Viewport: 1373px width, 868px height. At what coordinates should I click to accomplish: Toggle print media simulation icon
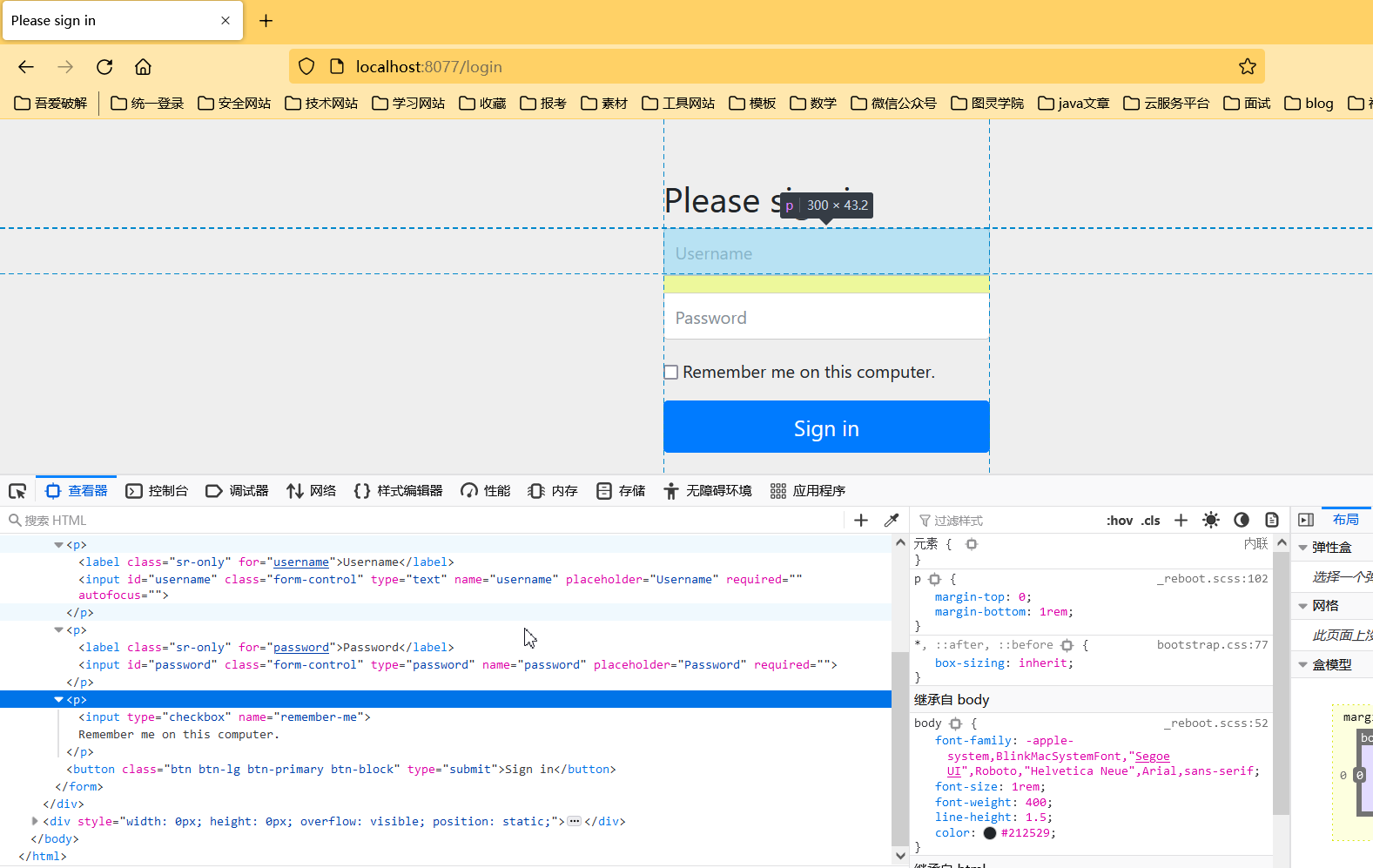click(1272, 520)
